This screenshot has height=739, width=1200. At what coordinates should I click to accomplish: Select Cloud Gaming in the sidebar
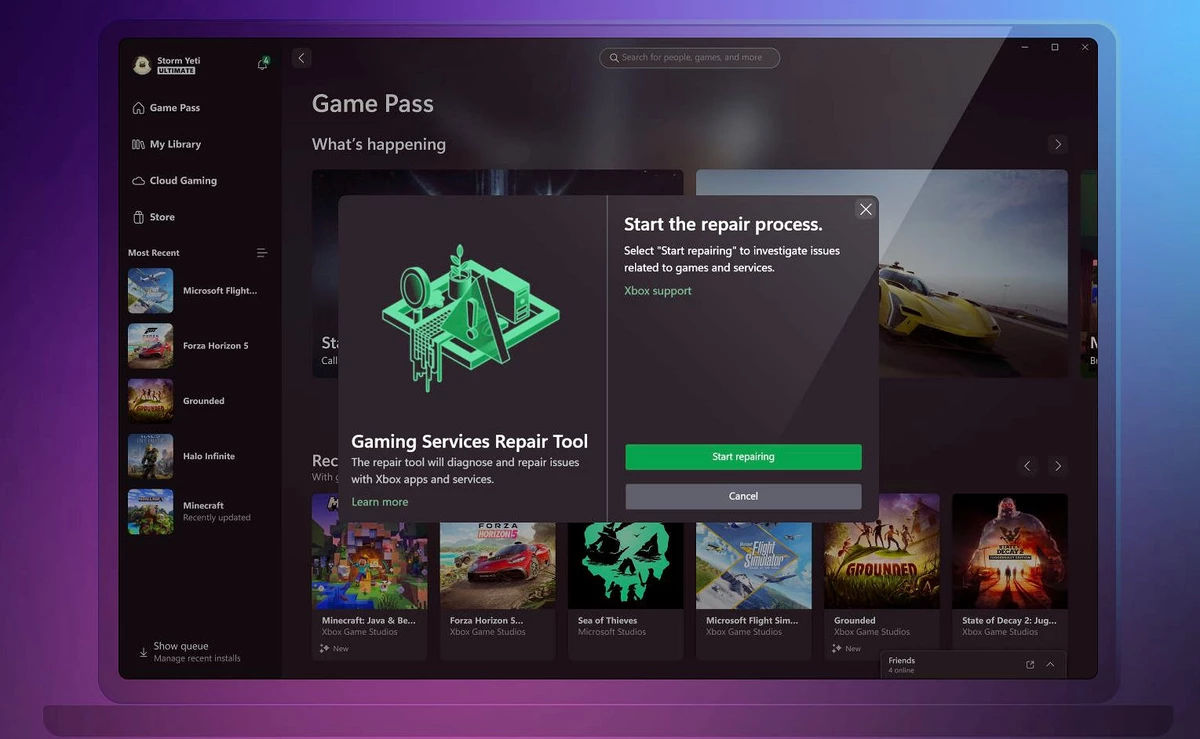pyautogui.click(x=174, y=181)
